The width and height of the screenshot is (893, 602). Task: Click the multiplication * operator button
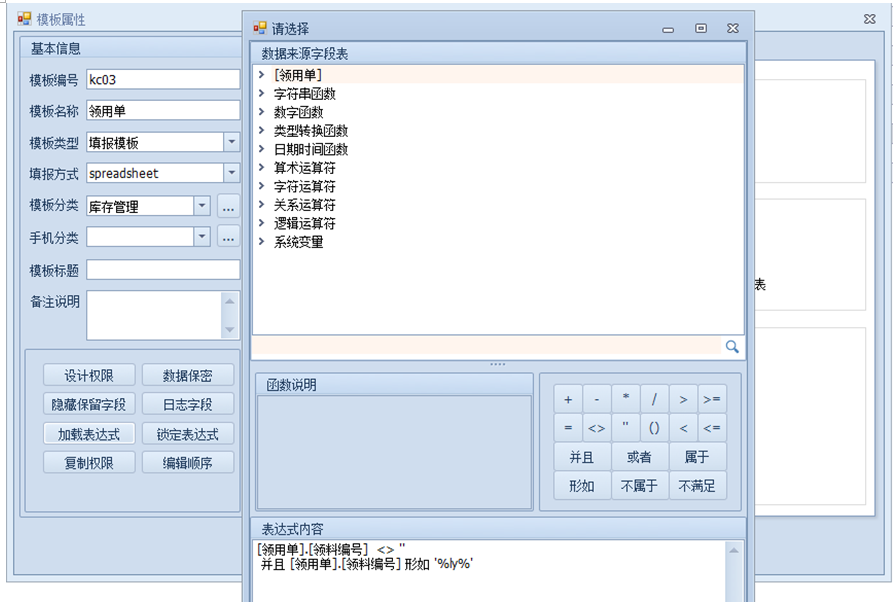coord(626,399)
